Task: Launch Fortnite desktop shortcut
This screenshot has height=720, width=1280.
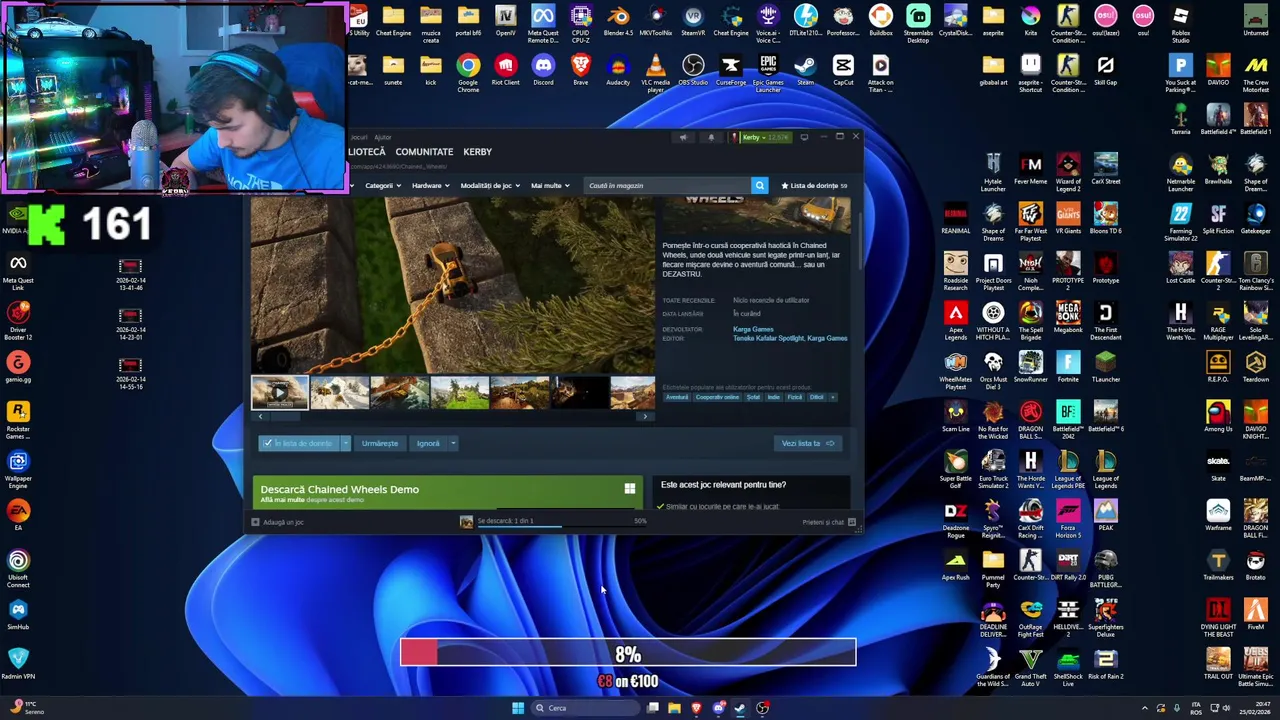Action: point(1068,367)
